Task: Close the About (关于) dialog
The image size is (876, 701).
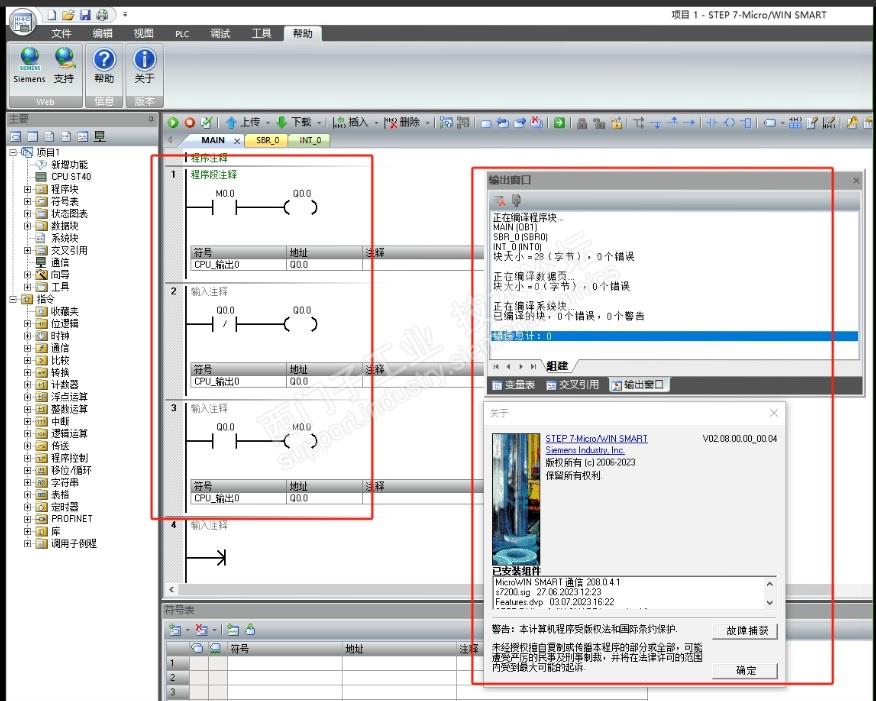Action: [773, 413]
